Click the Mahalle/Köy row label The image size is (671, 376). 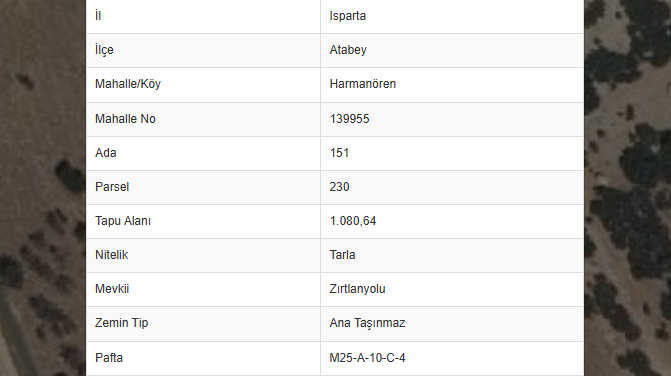pos(128,84)
